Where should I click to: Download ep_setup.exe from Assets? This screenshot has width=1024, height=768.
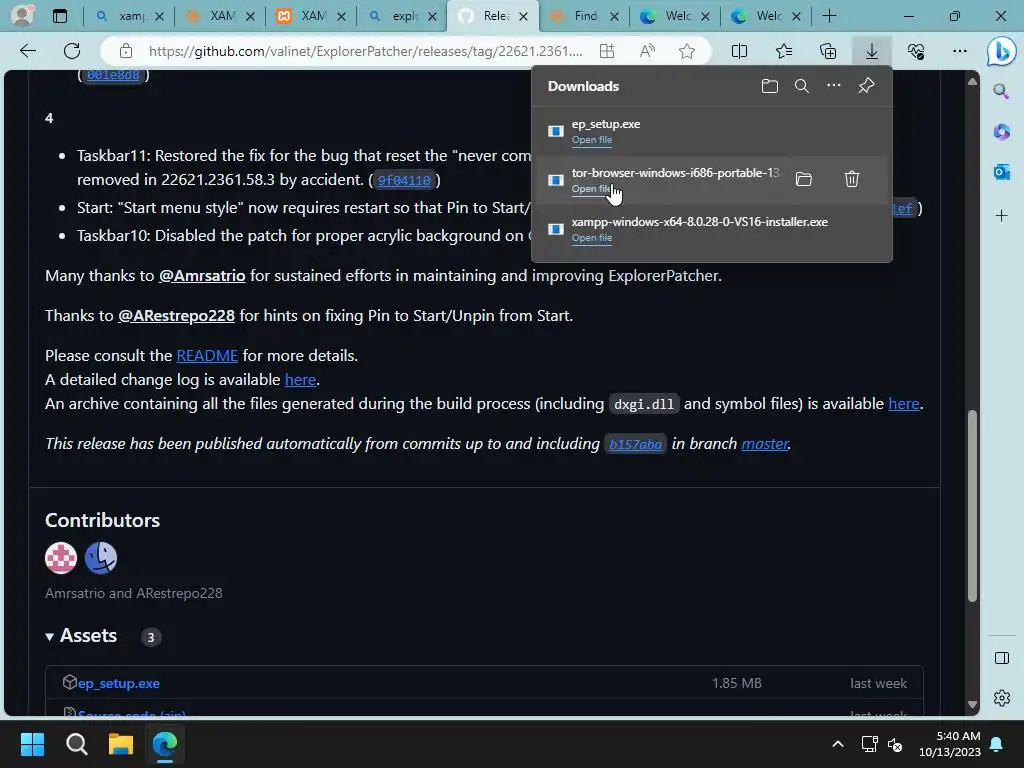tap(118, 683)
